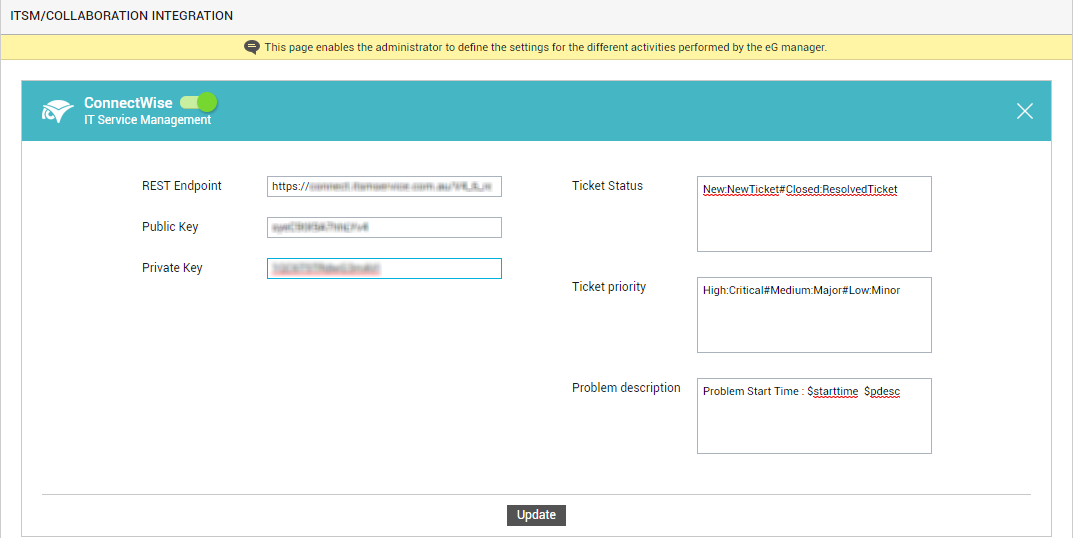The height and width of the screenshot is (538, 1073).
Task: Click the Update button
Action: [536, 515]
